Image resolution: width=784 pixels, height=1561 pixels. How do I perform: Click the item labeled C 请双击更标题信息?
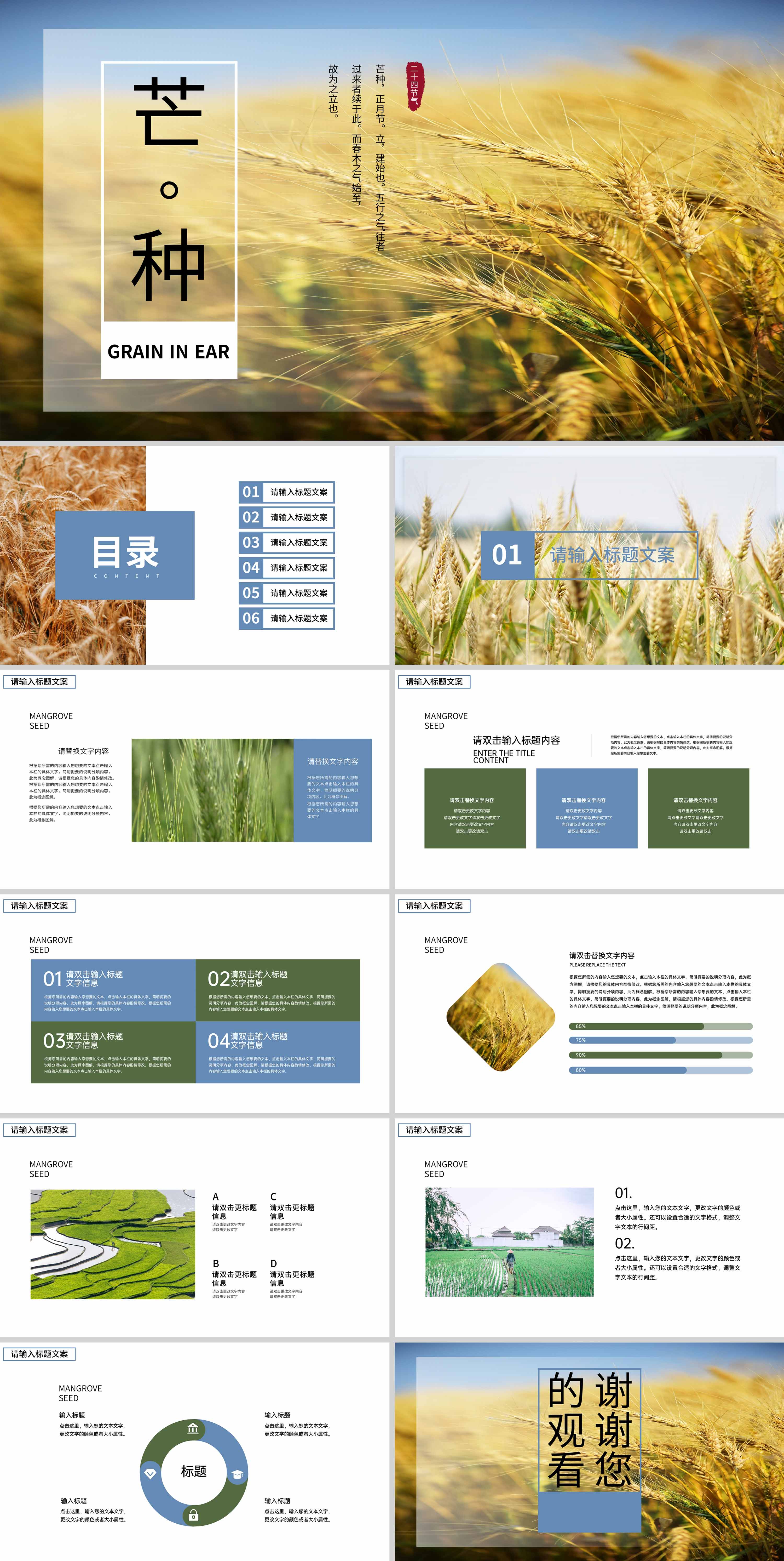pyautogui.click(x=292, y=1212)
